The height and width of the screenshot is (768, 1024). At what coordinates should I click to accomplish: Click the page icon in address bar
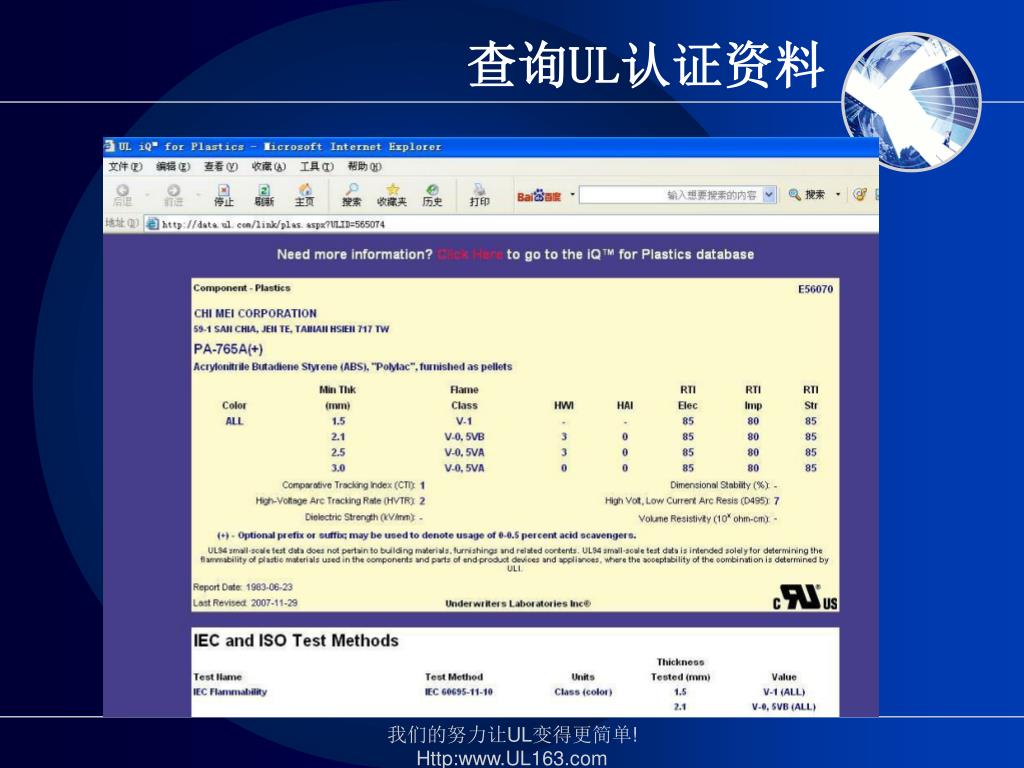[x=152, y=224]
